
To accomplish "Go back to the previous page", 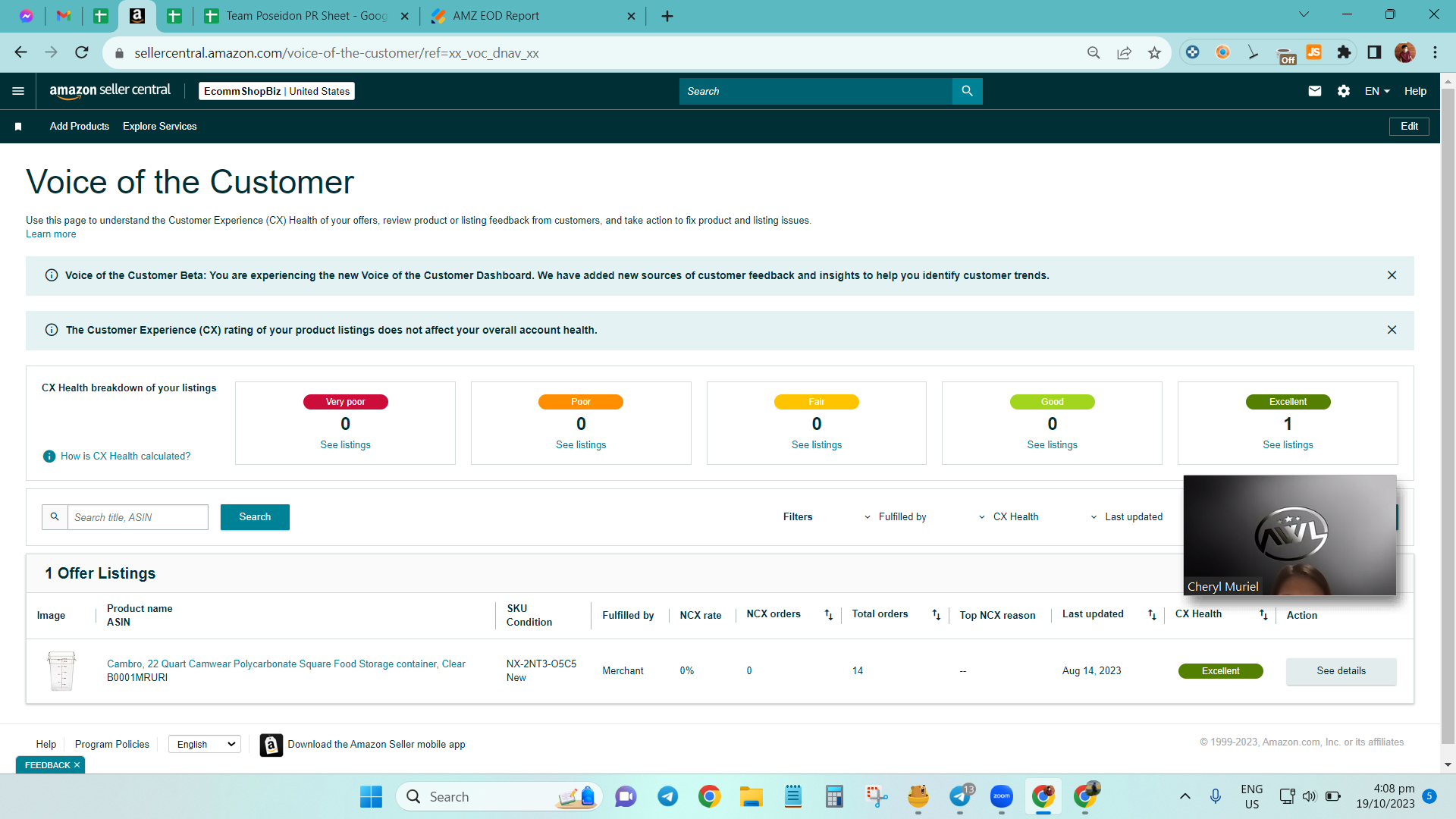I will pyautogui.click(x=20, y=52).
